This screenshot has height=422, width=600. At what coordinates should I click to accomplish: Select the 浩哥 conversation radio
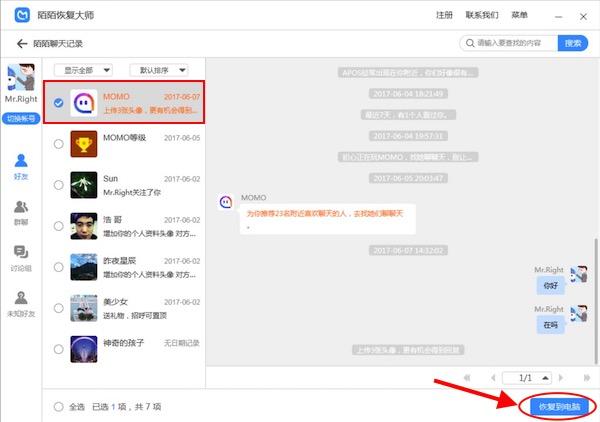click(59, 226)
